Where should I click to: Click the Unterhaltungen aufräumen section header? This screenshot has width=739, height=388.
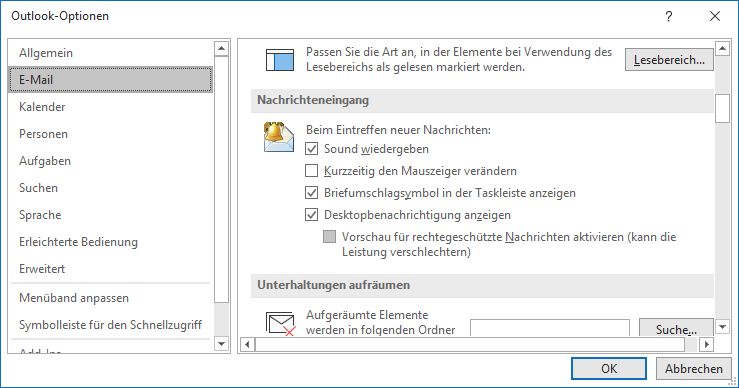(x=482, y=285)
